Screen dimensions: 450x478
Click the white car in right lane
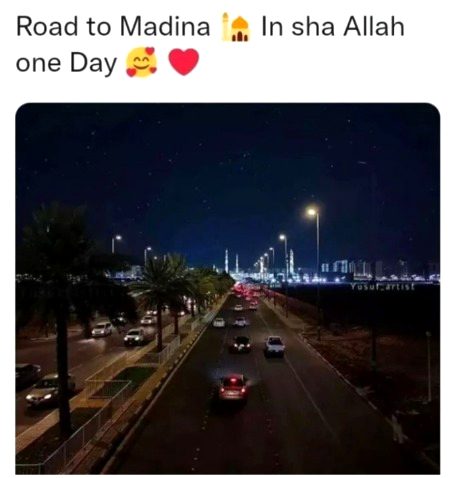pyautogui.click(x=274, y=346)
